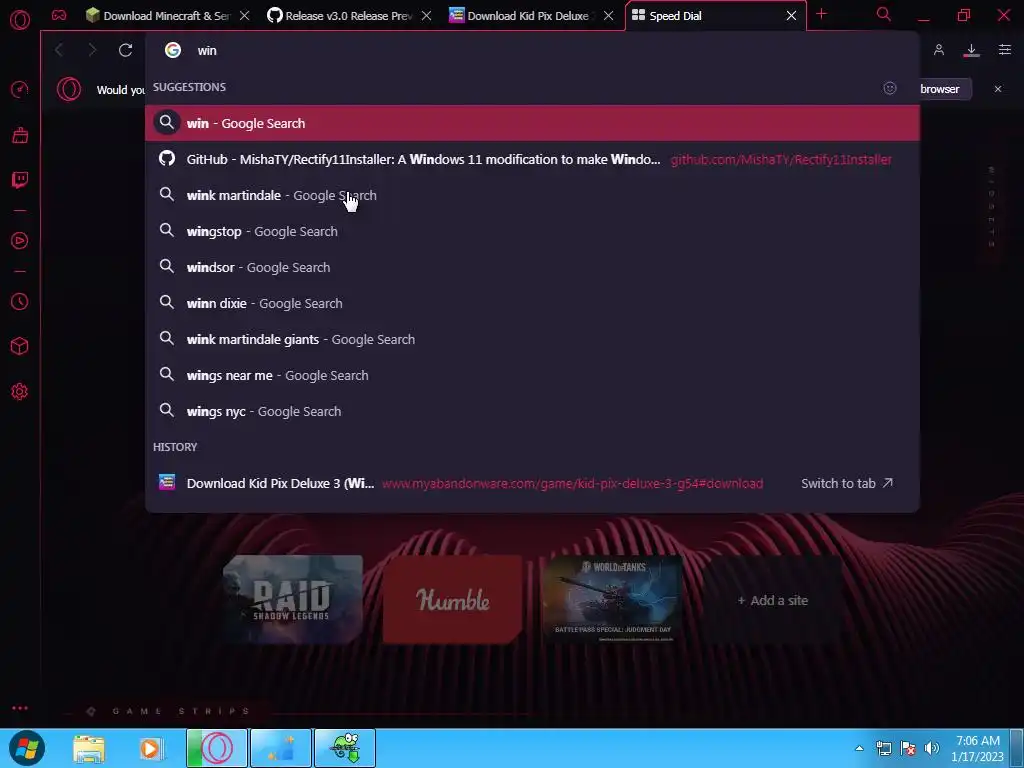The height and width of the screenshot is (768, 1024).
Task: Close the Download Minecraft tab
Action: coord(244,16)
